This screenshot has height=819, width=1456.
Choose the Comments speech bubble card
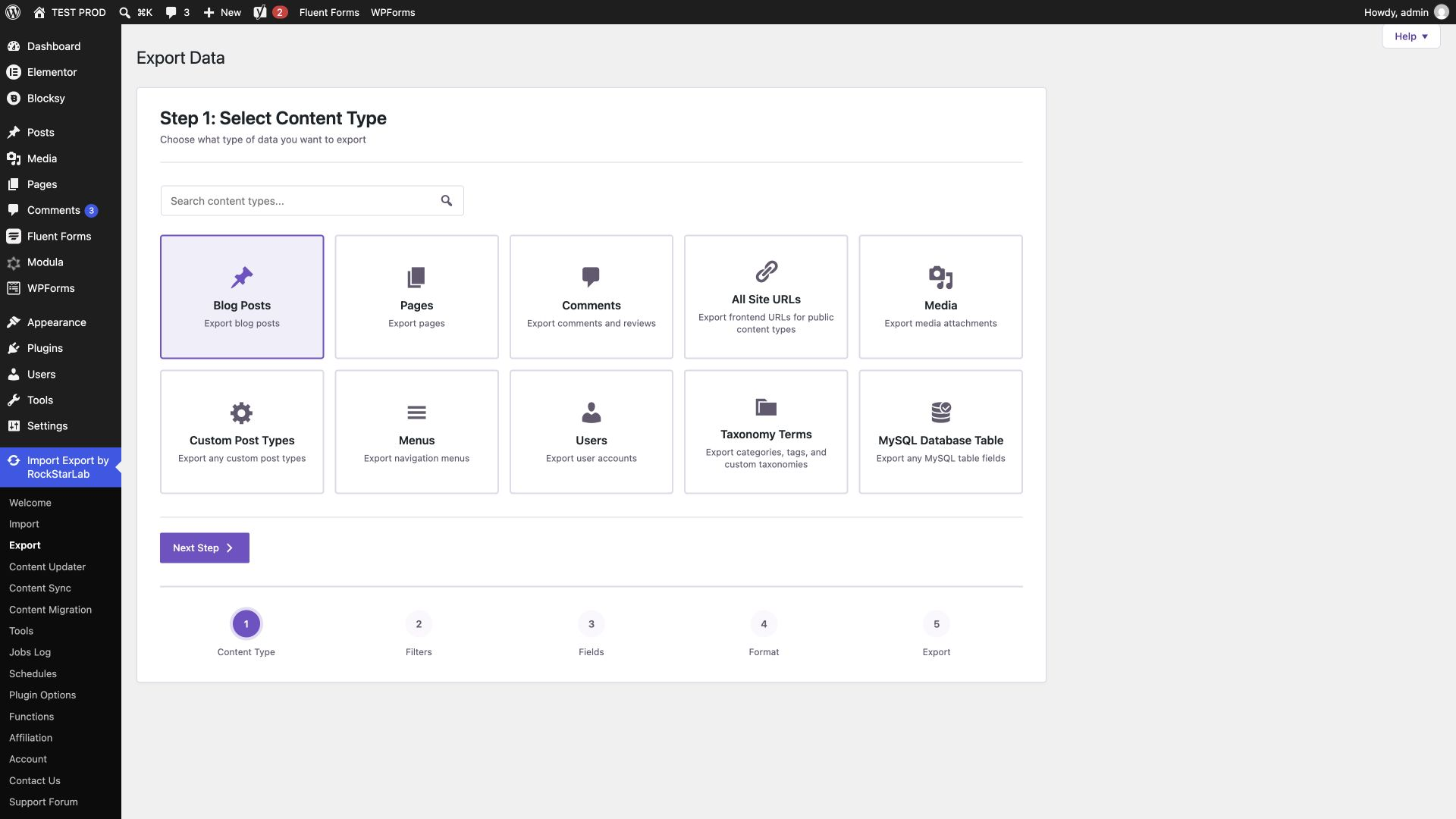tap(591, 297)
